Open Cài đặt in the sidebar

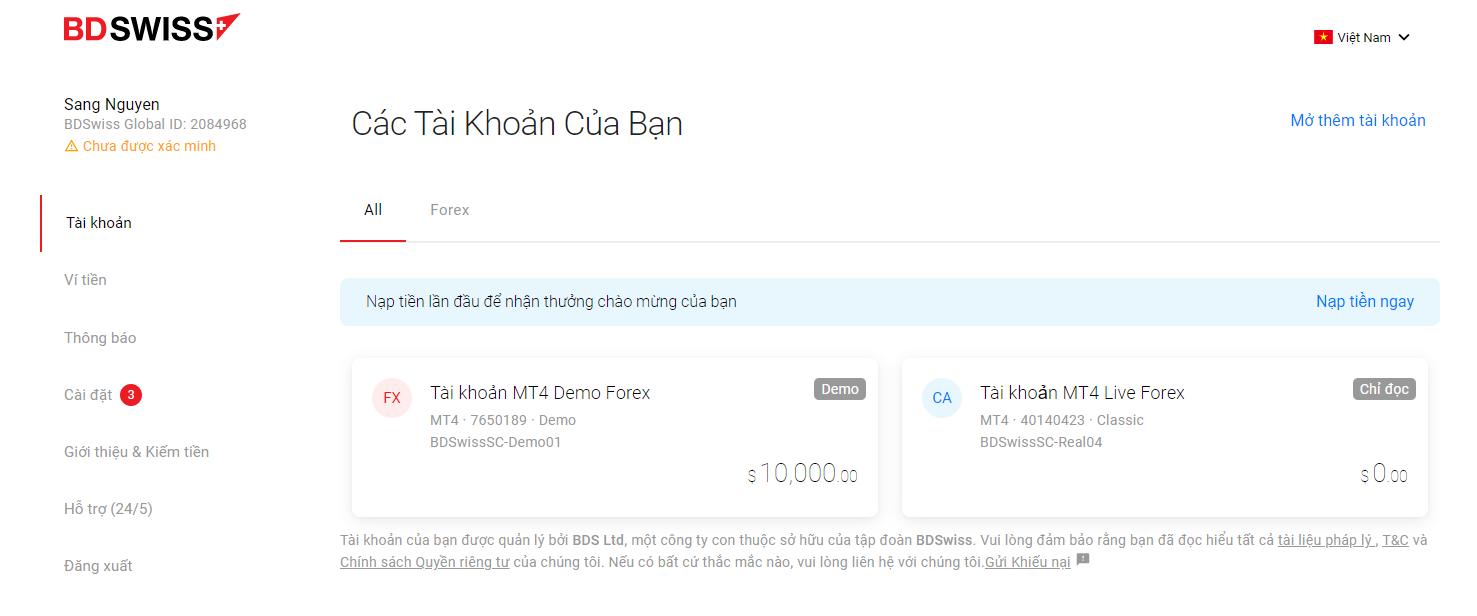click(88, 395)
